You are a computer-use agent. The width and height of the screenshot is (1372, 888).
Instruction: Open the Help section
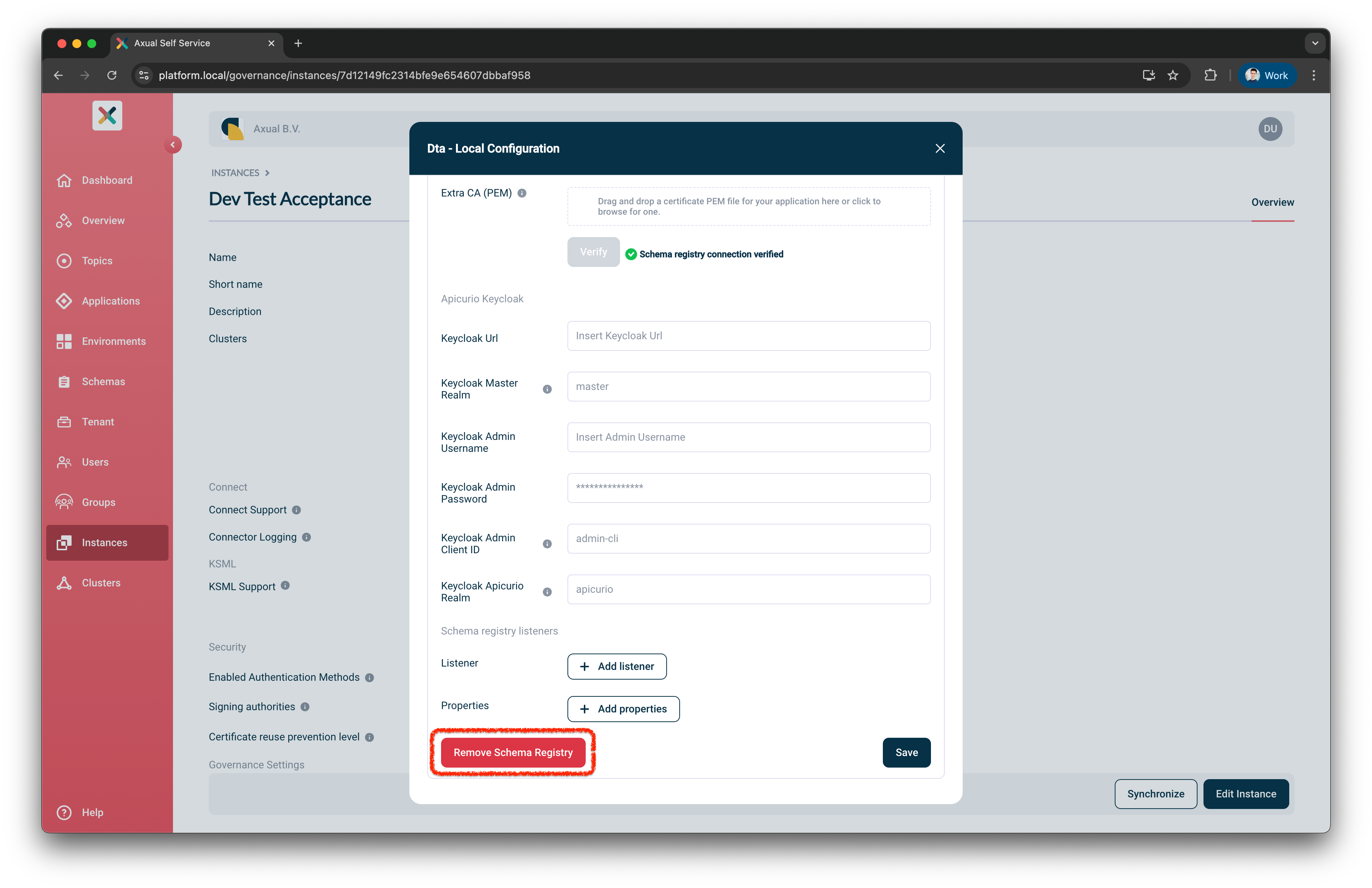92,813
